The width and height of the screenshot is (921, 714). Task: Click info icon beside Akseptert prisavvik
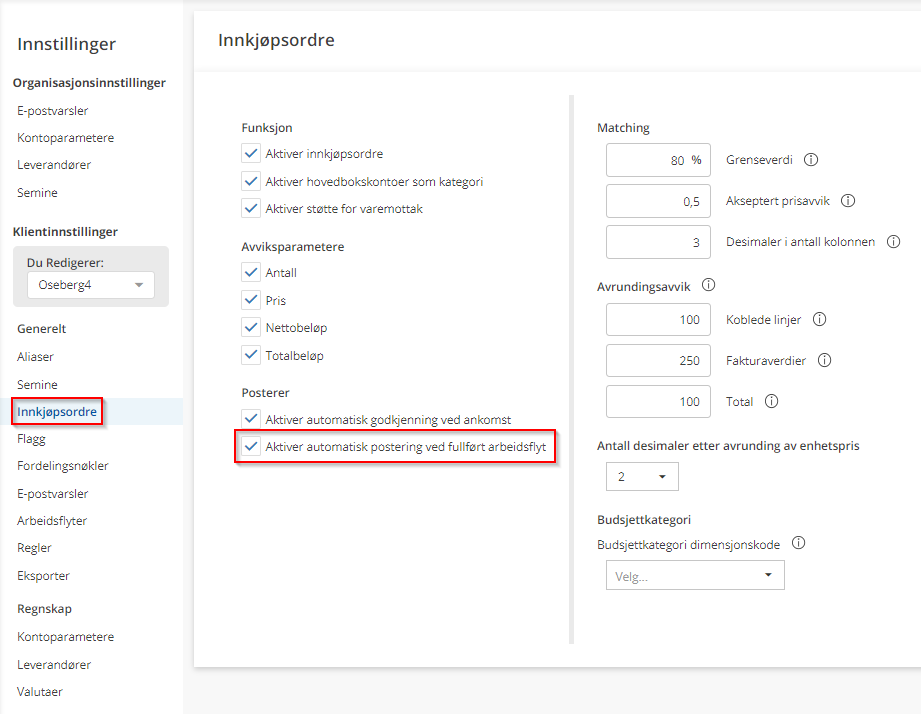[848, 201]
